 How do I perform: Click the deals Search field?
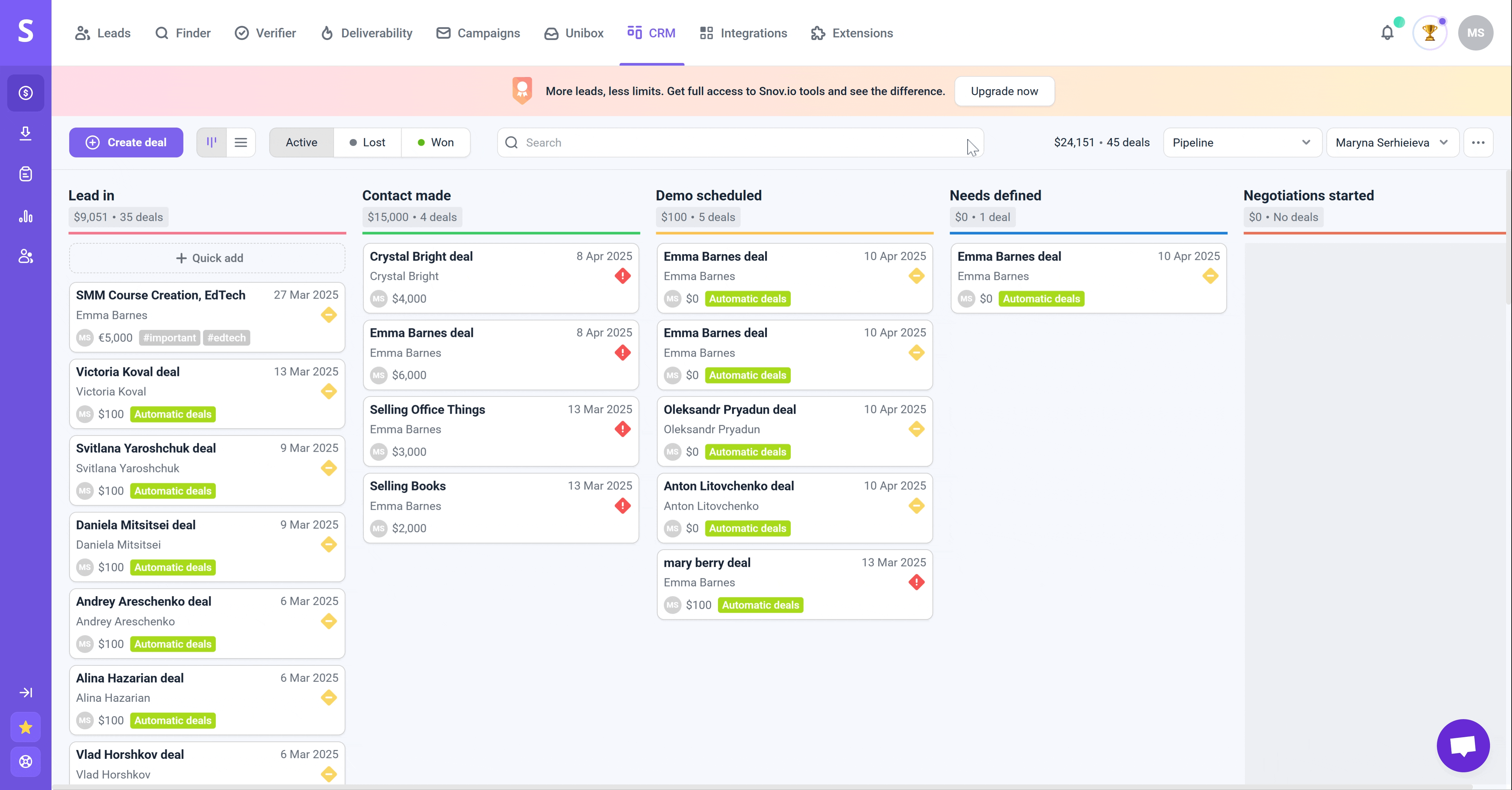[740, 143]
